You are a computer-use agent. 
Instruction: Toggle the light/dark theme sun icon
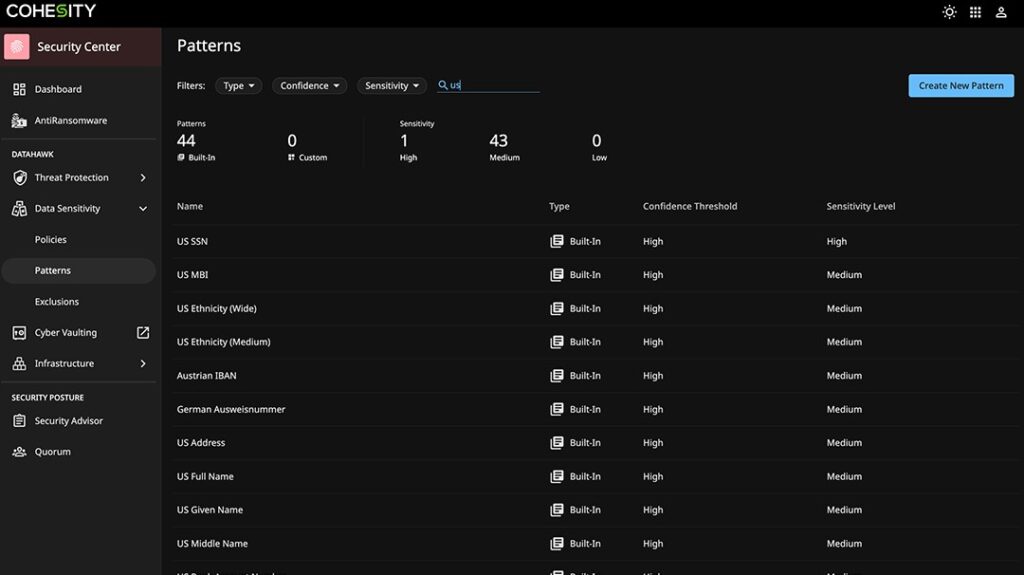pos(949,12)
